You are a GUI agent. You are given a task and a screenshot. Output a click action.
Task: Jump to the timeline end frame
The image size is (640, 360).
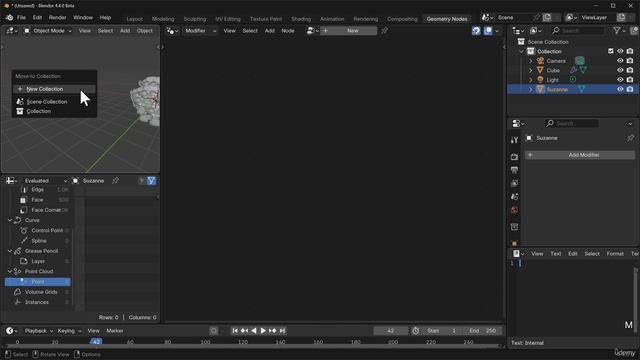coord(282,331)
